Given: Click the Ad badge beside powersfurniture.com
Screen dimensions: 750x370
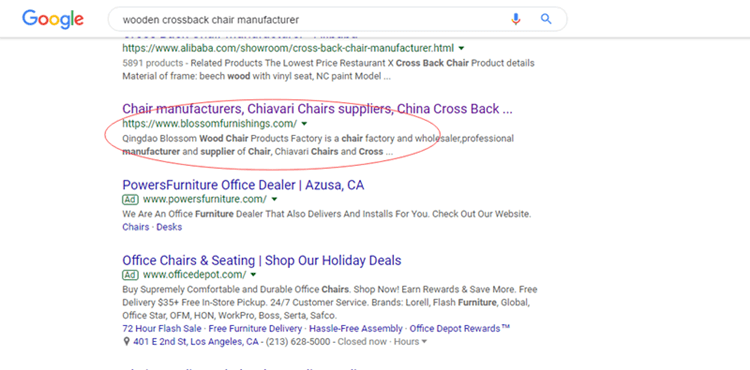Looking at the screenshot, I should click(x=131, y=199).
